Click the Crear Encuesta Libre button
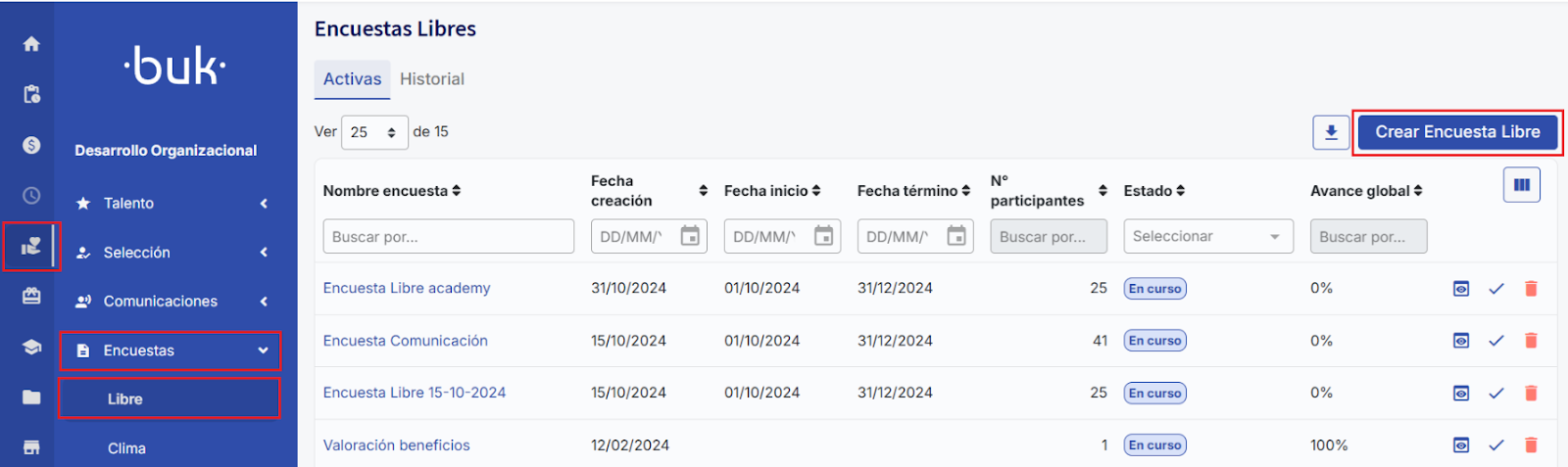1568x467 pixels. 1456,132
